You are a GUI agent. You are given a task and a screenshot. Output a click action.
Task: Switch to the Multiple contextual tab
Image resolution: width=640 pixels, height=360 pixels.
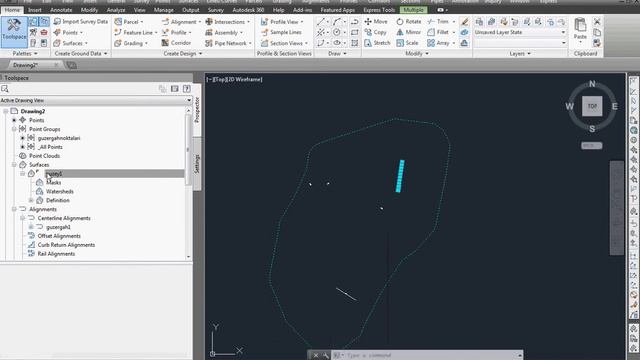[x=413, y=10]
